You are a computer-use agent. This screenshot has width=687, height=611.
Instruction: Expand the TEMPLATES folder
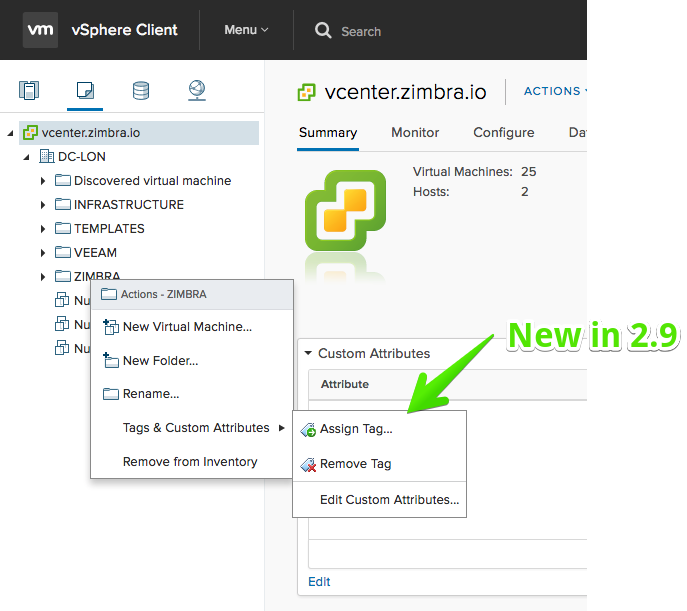point(42,229)
